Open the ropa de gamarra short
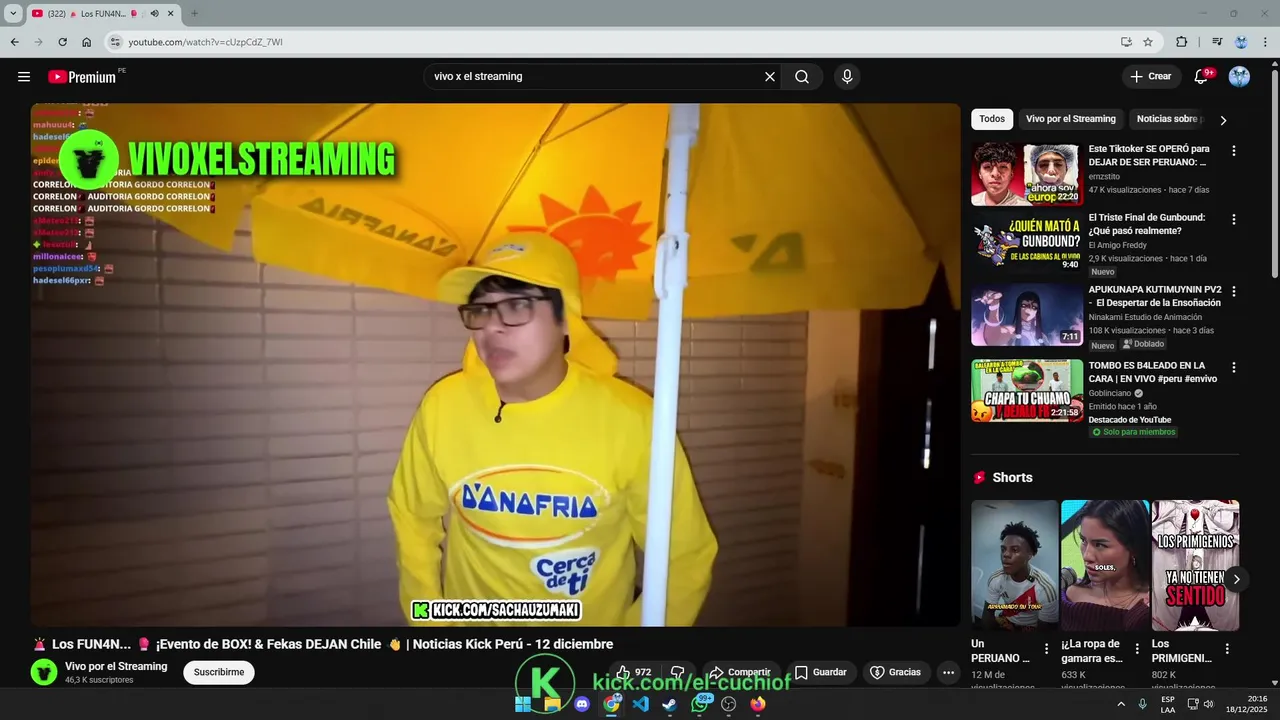This screenshot has width=1280, height=720. pyautogui.click(x=1105, y=566)
